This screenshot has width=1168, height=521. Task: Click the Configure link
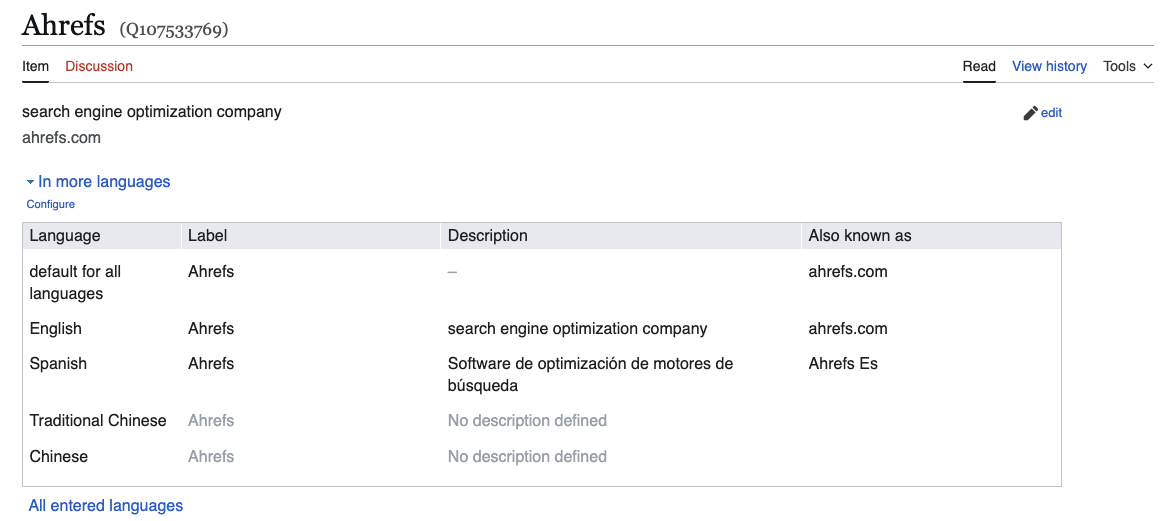click(51, 204)
